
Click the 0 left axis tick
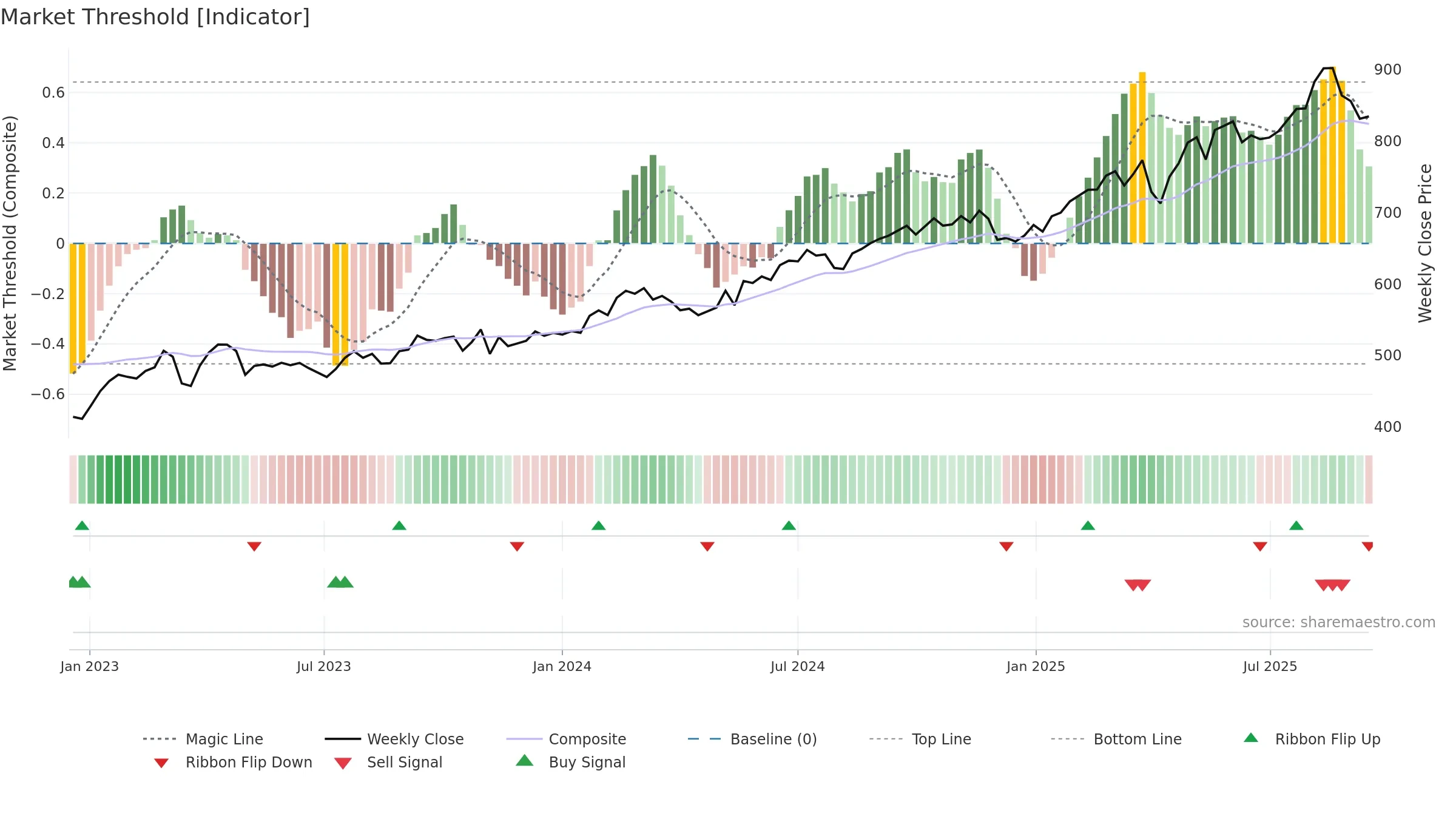(60, 244)
